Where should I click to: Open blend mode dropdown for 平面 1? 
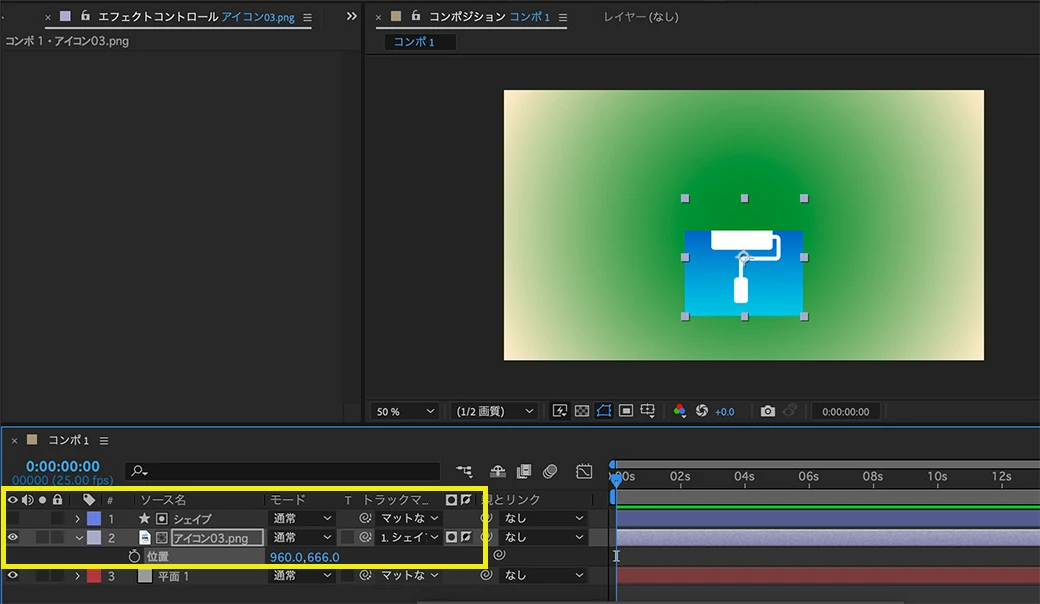[302, 575]
